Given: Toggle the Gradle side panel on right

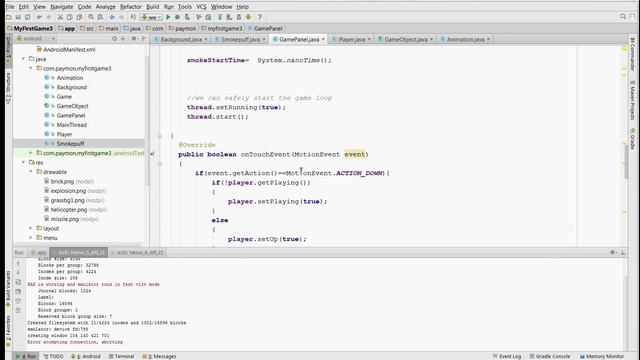Looking at the screenshot, I should click(632, 139).
